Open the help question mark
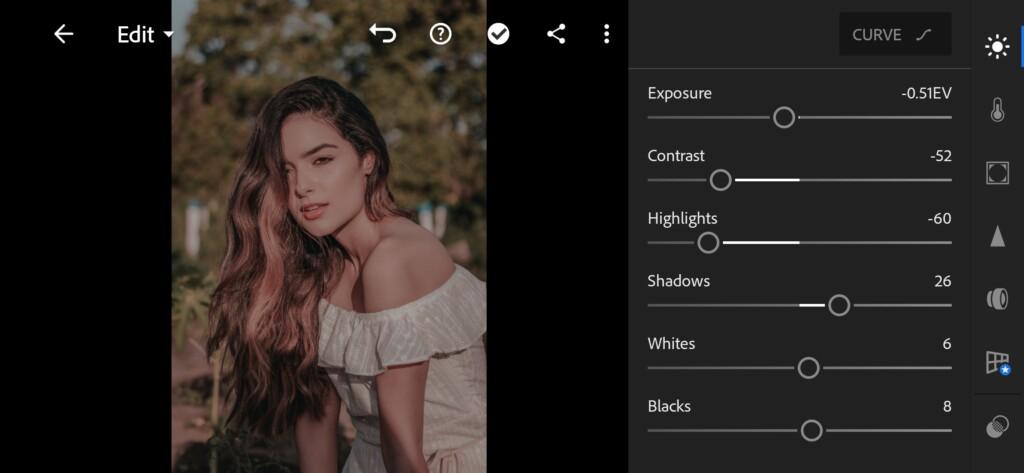 (441, 34)
